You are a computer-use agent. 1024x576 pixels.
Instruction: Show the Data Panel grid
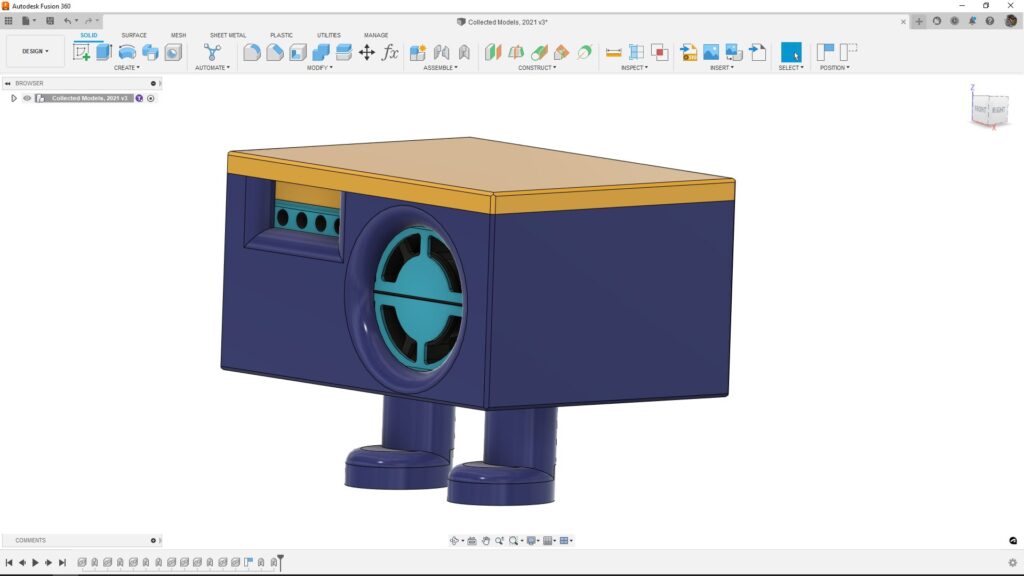[8, 21]
